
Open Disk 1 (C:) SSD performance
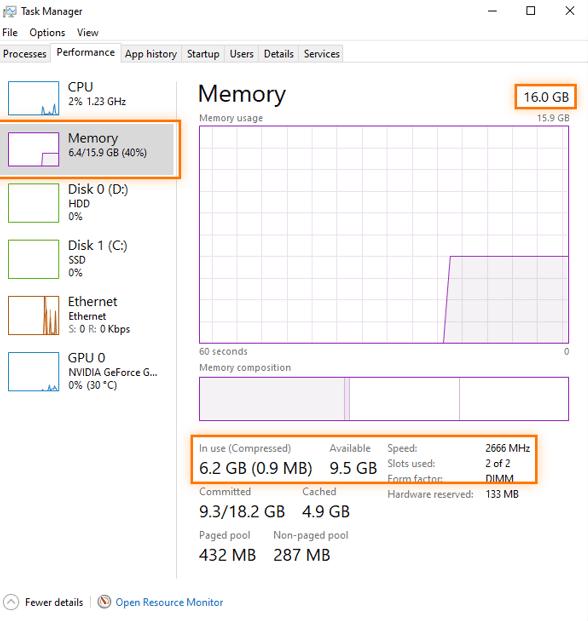click(x=89, y=259)
